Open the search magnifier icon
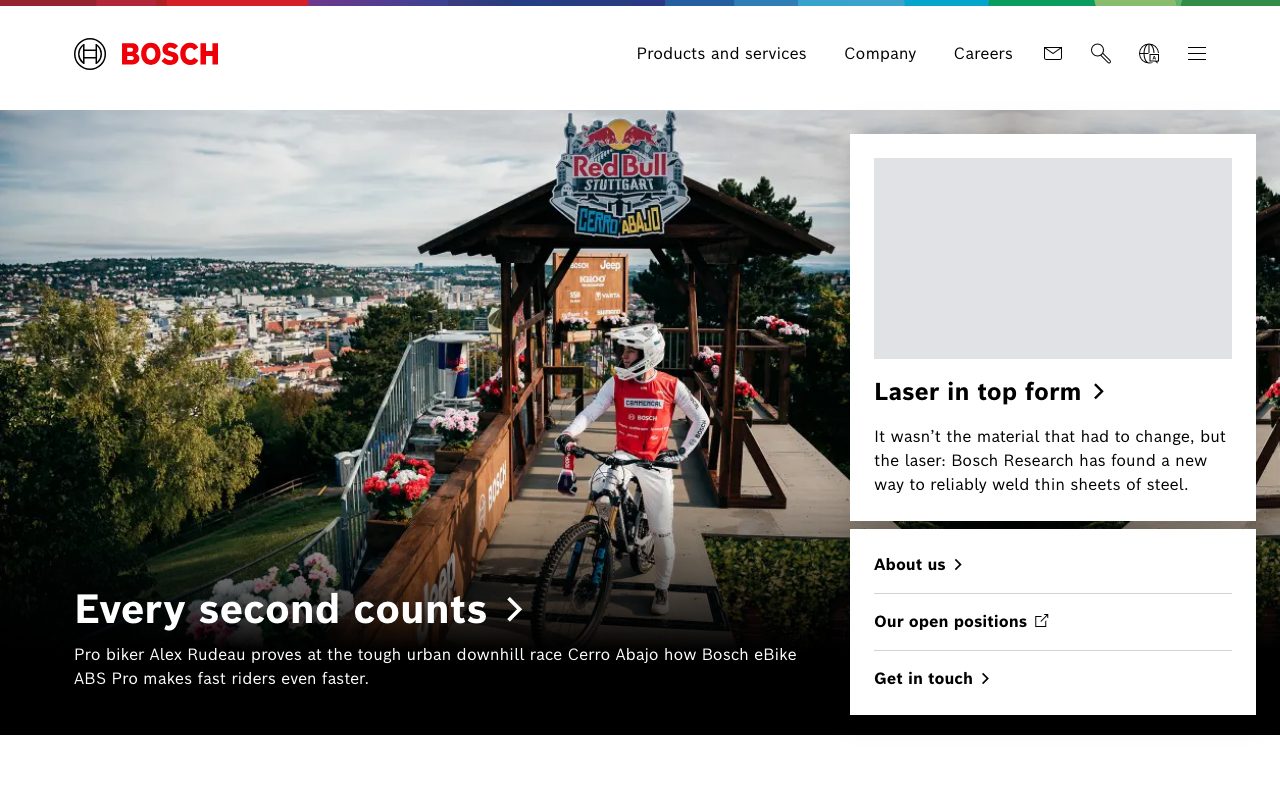Image resolution: width=1280 pixels, height=800 pixels. (x=1101, y=54)
